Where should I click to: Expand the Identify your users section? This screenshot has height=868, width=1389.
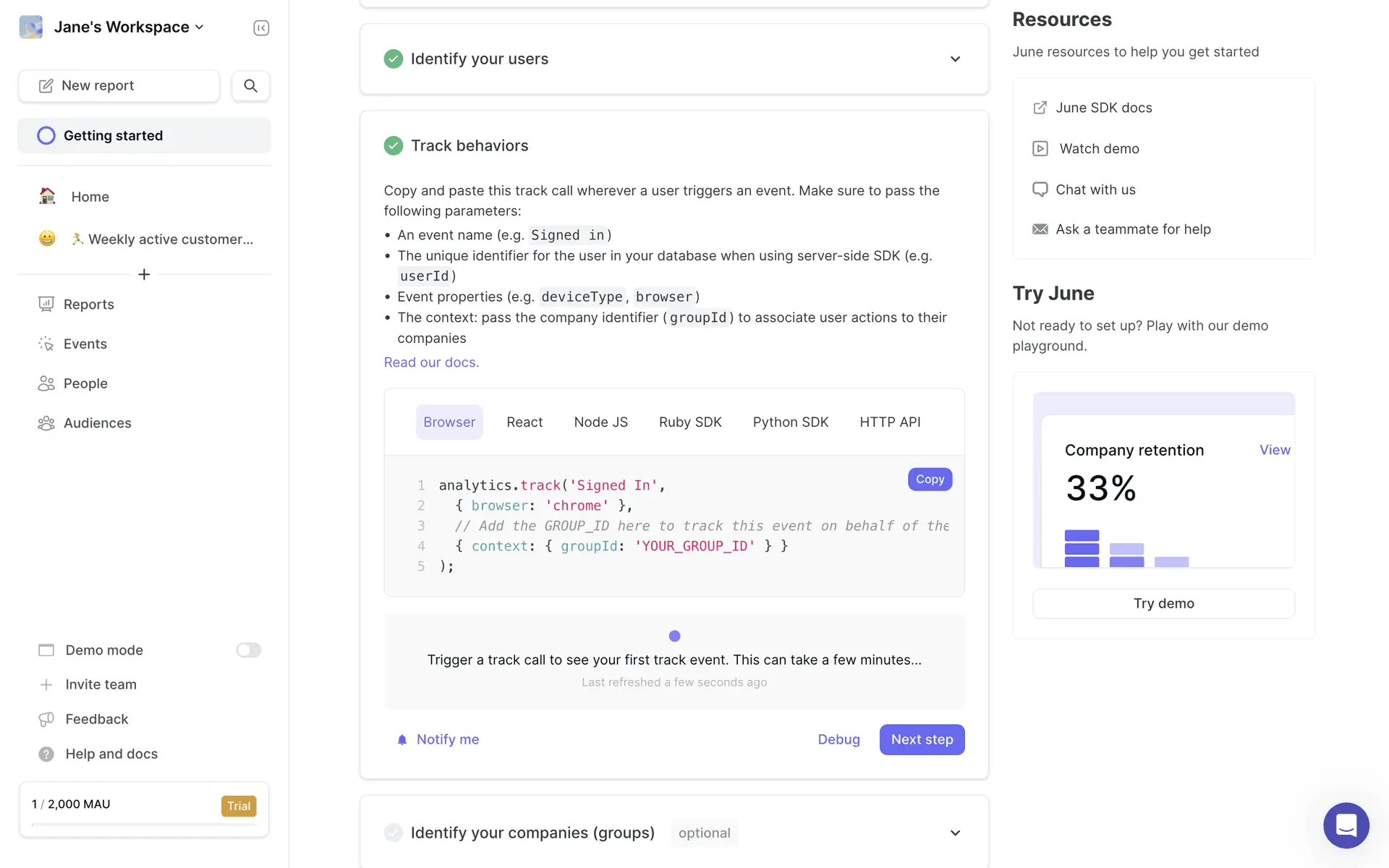pyautogui.click(x=955, y=59)
